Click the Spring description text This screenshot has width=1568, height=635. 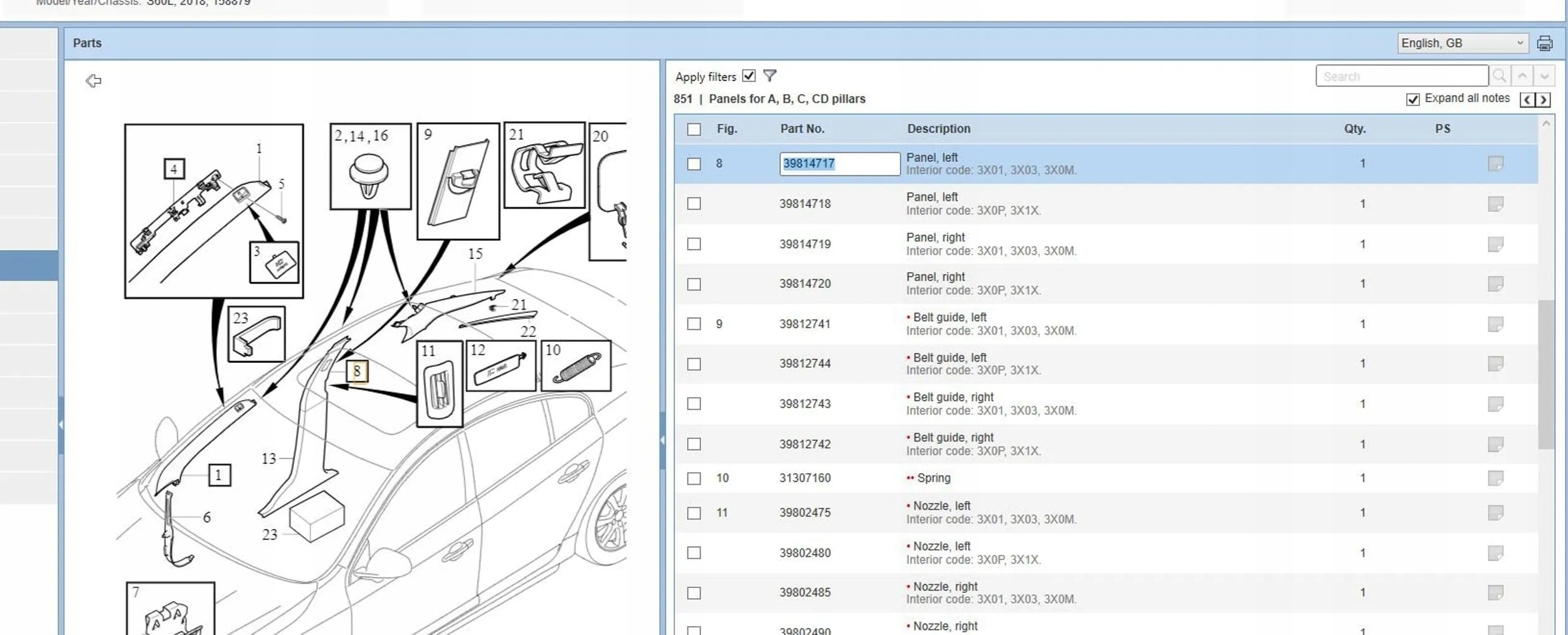[934, 478]
